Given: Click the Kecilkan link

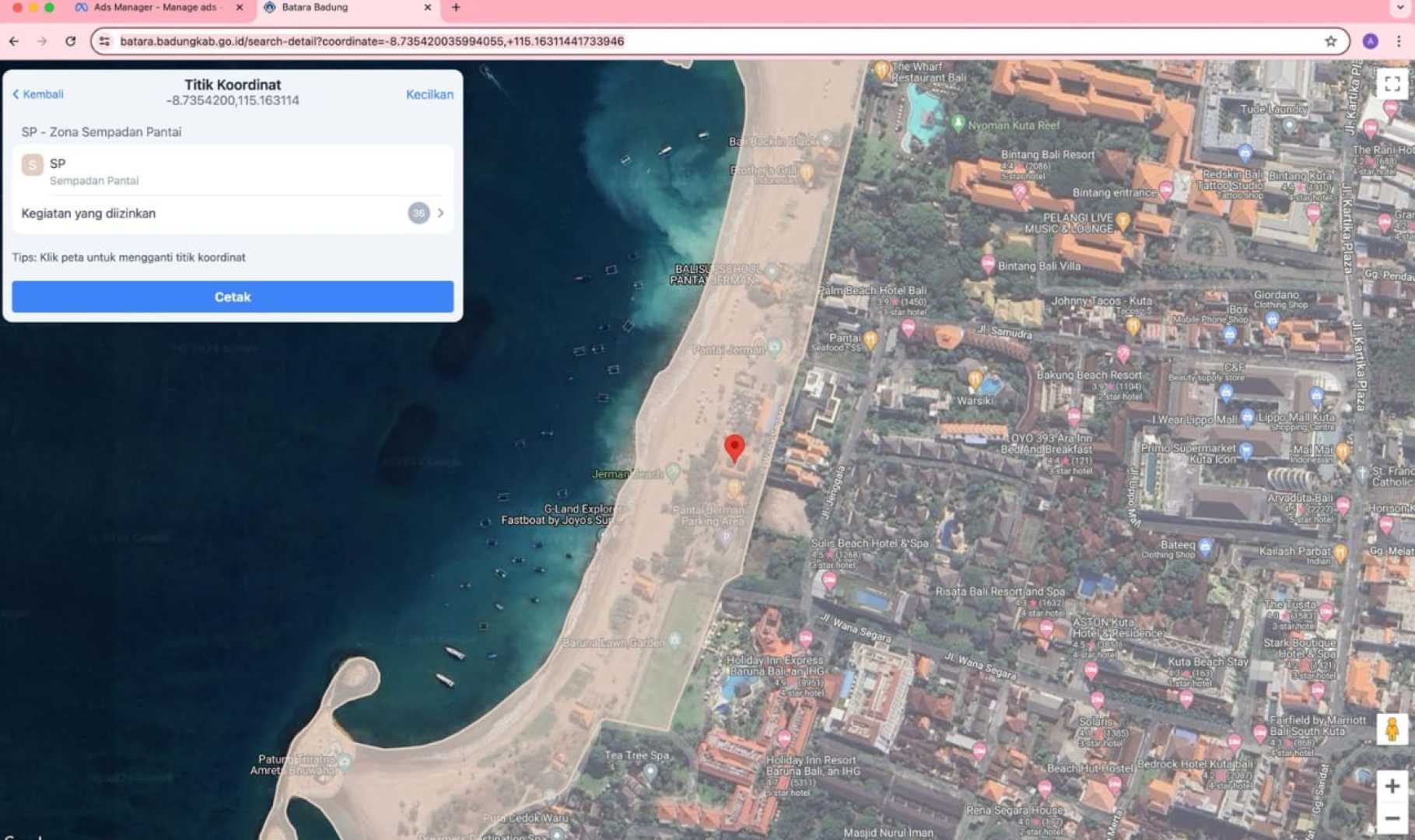Looking at the screenshot, I should 429,94.
